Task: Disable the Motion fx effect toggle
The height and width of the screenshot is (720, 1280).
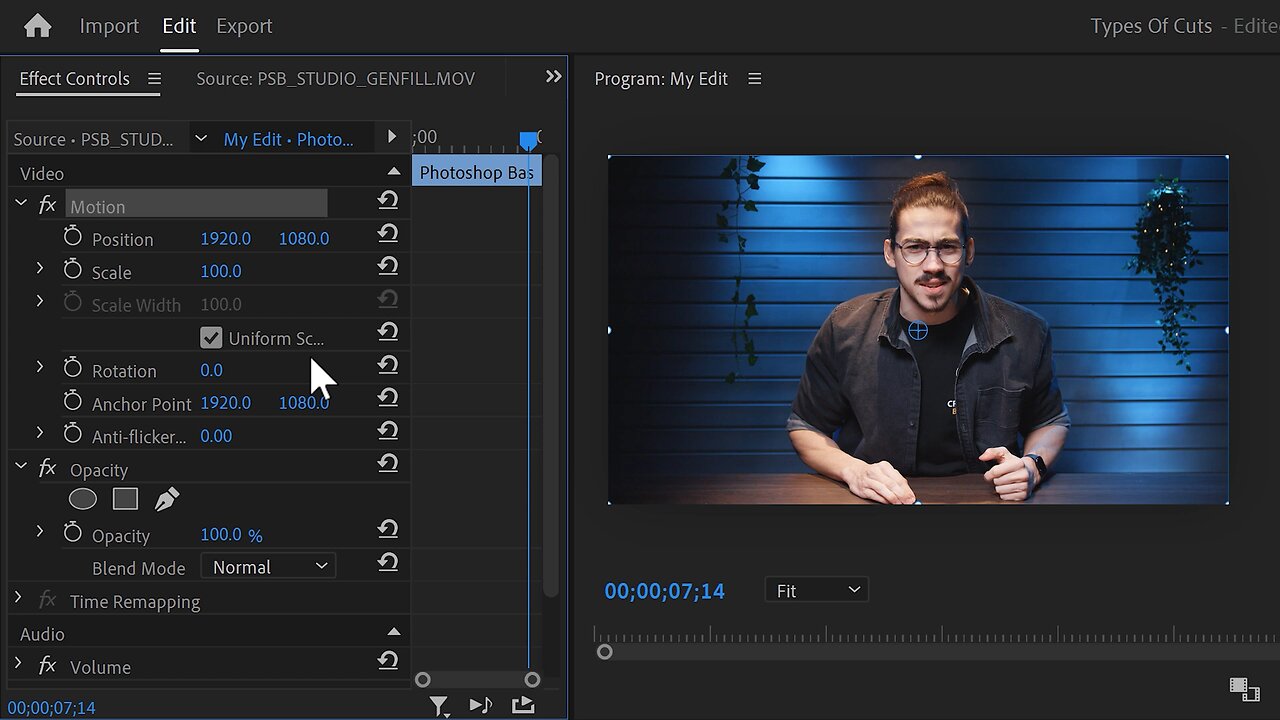Action: 47,206
